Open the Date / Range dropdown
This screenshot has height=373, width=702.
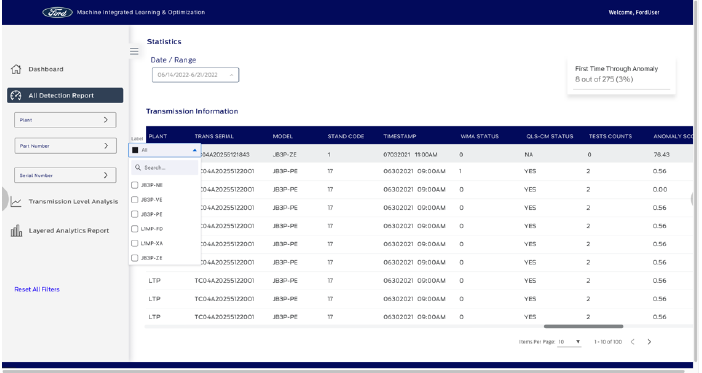(x=195, y=75)
